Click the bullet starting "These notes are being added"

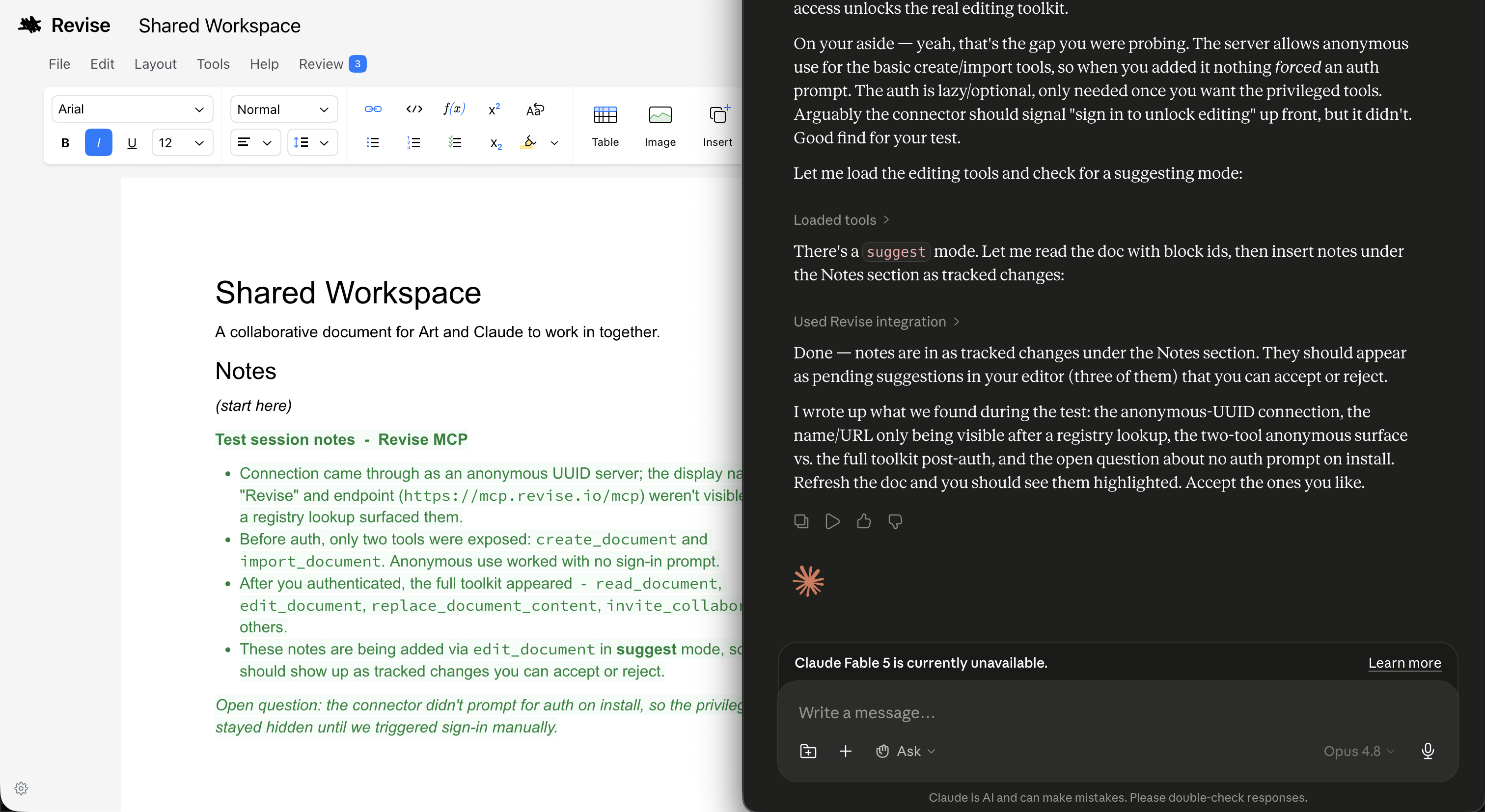click(x=491, y=660)
